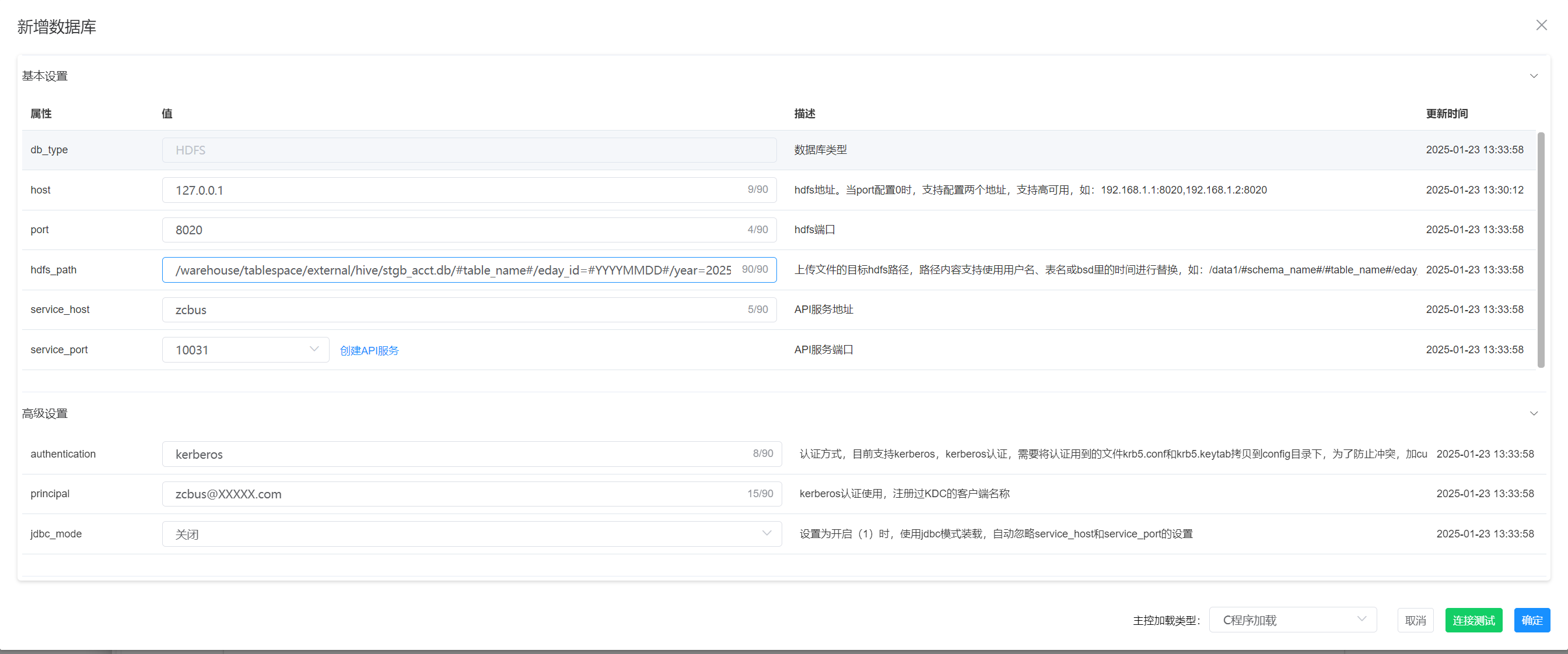Open the jdbc_mode 关闭 dropdown
1568x654 pixels.
(471, 533)
